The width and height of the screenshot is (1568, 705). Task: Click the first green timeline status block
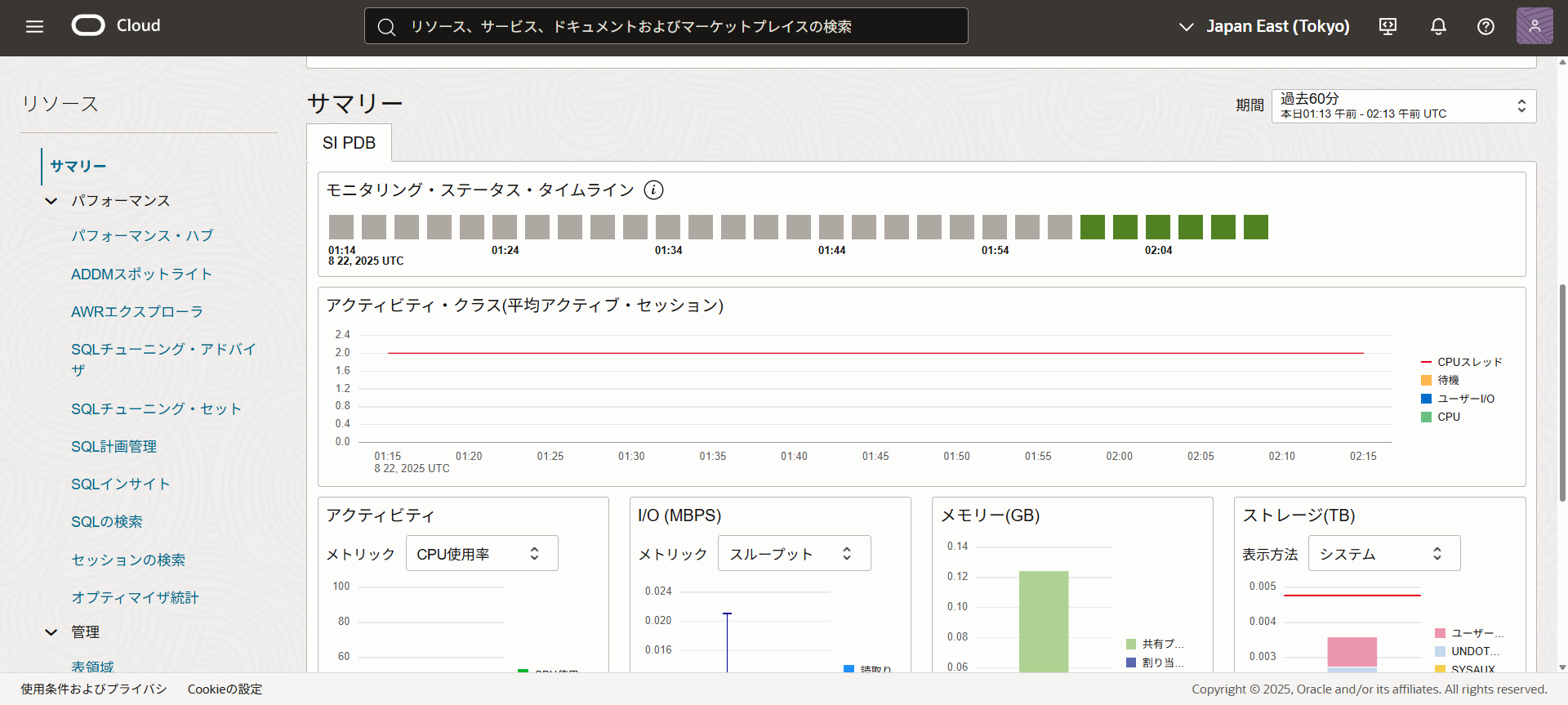(x=1093, y=227)
